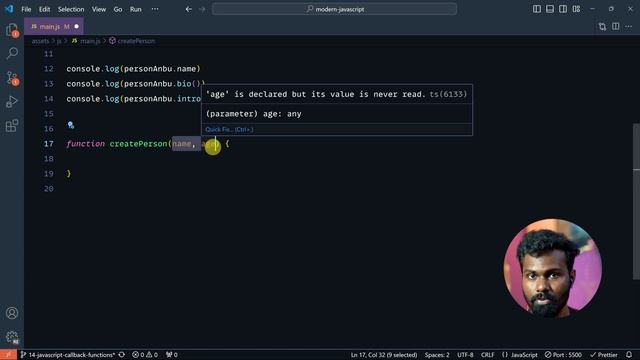Open the remote window indicator in status bar
Image resolution: width=640 pixels, height=360 pixels.
pyautogui.click(x=8, y=355)
